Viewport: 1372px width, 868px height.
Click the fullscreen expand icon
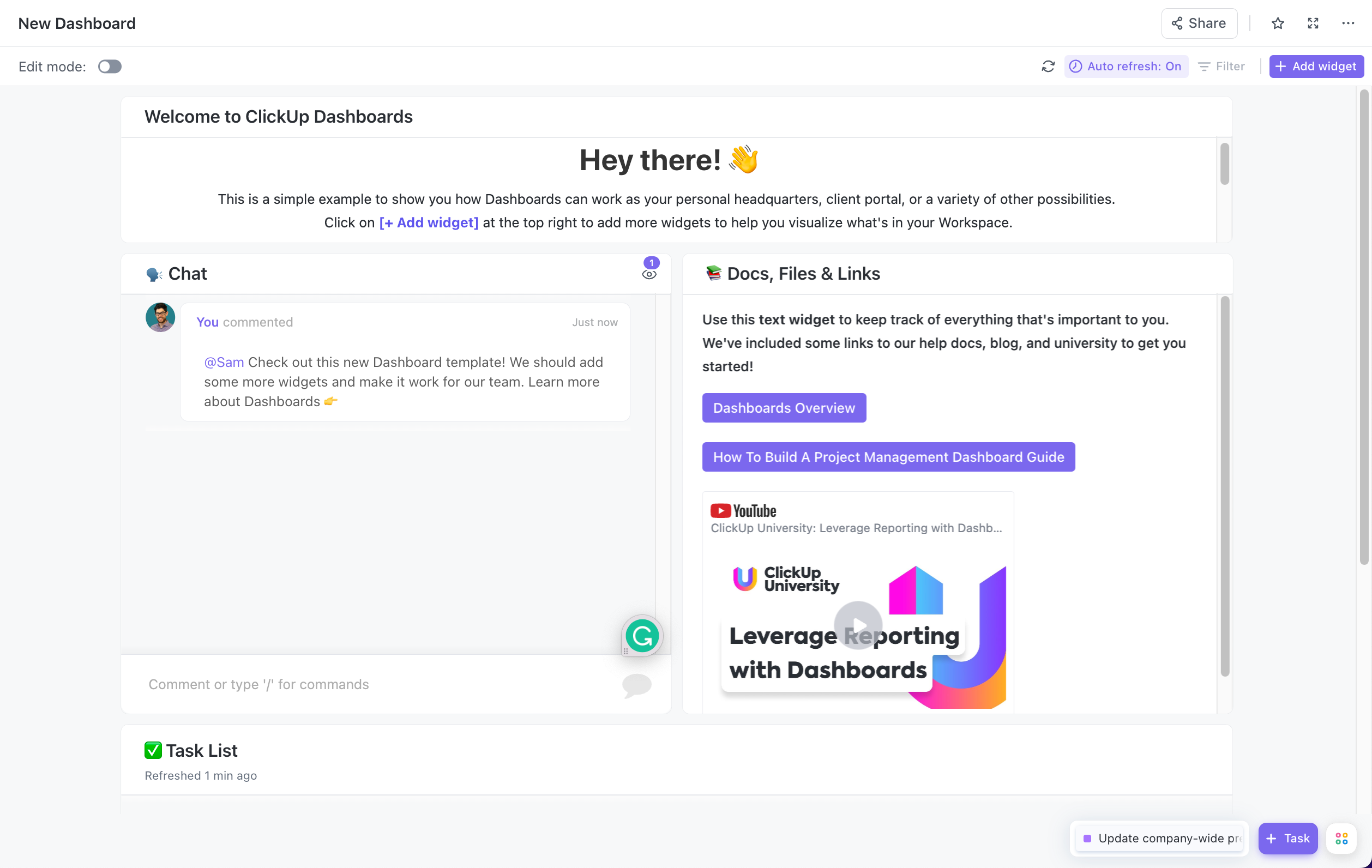1313,23
